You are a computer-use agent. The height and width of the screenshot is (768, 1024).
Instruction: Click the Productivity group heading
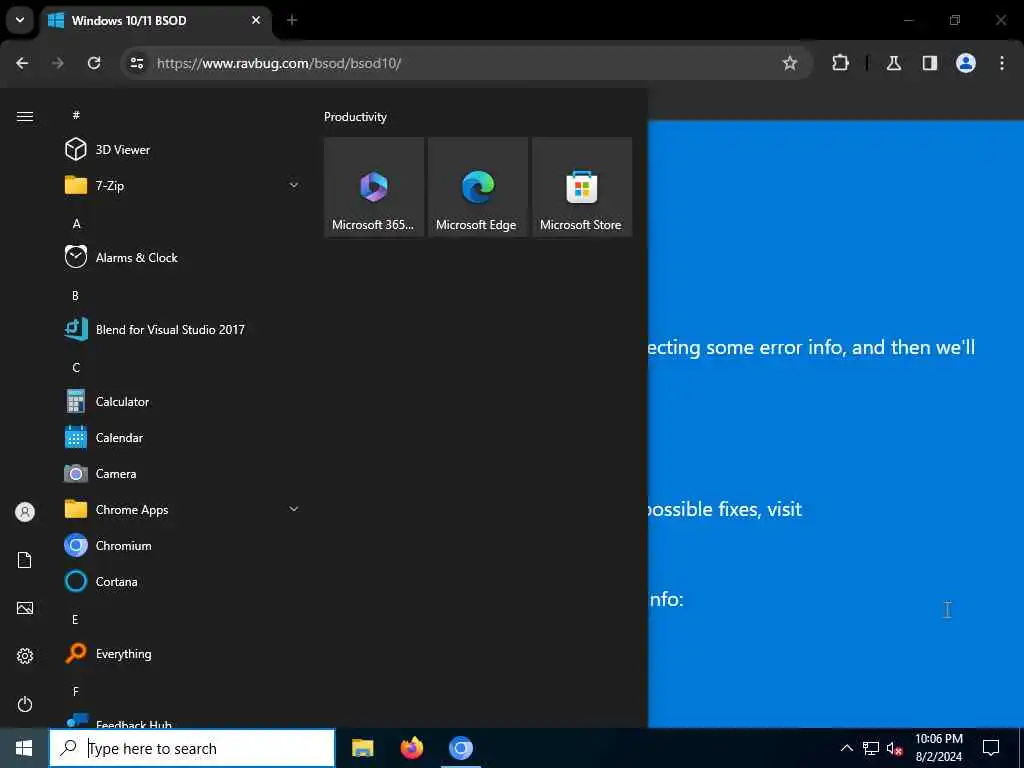tap(355, 117)
